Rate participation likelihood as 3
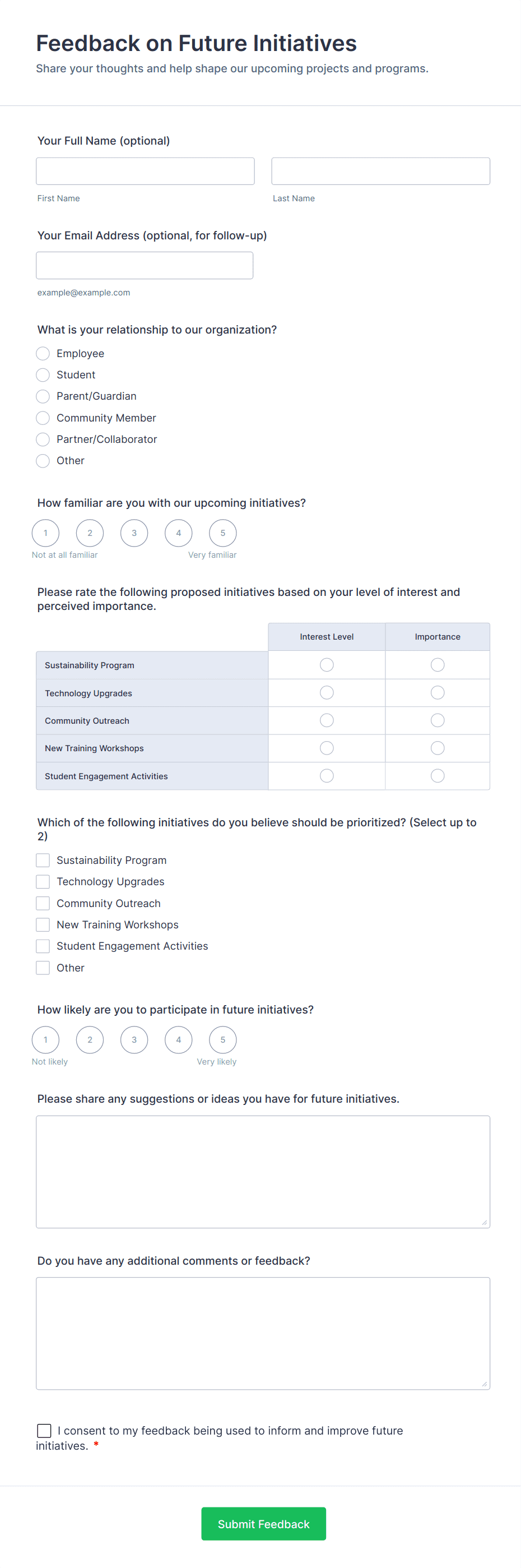Image resolution: width=521 pixels, height=1568 pixels. click(134, 1040)
